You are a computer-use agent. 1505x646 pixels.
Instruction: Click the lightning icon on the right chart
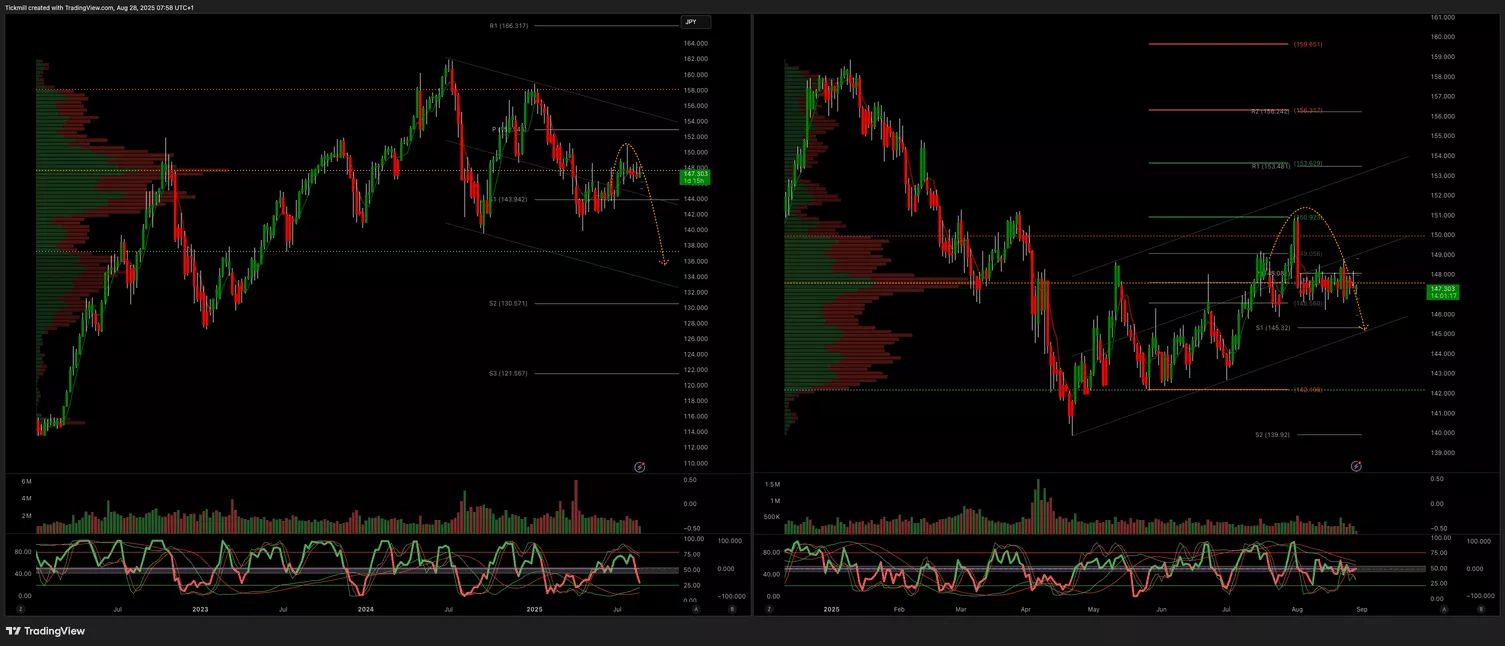(x=1356, y=466)
